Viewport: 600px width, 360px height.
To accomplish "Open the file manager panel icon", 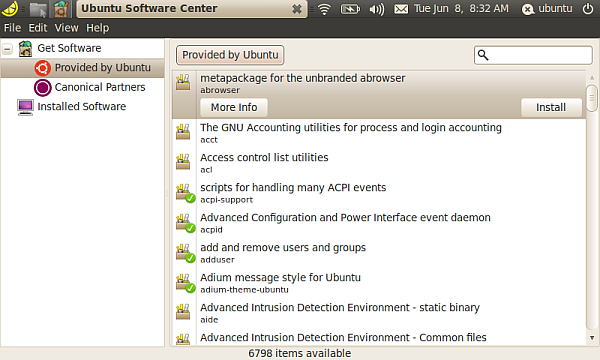I will coord(38,9).
